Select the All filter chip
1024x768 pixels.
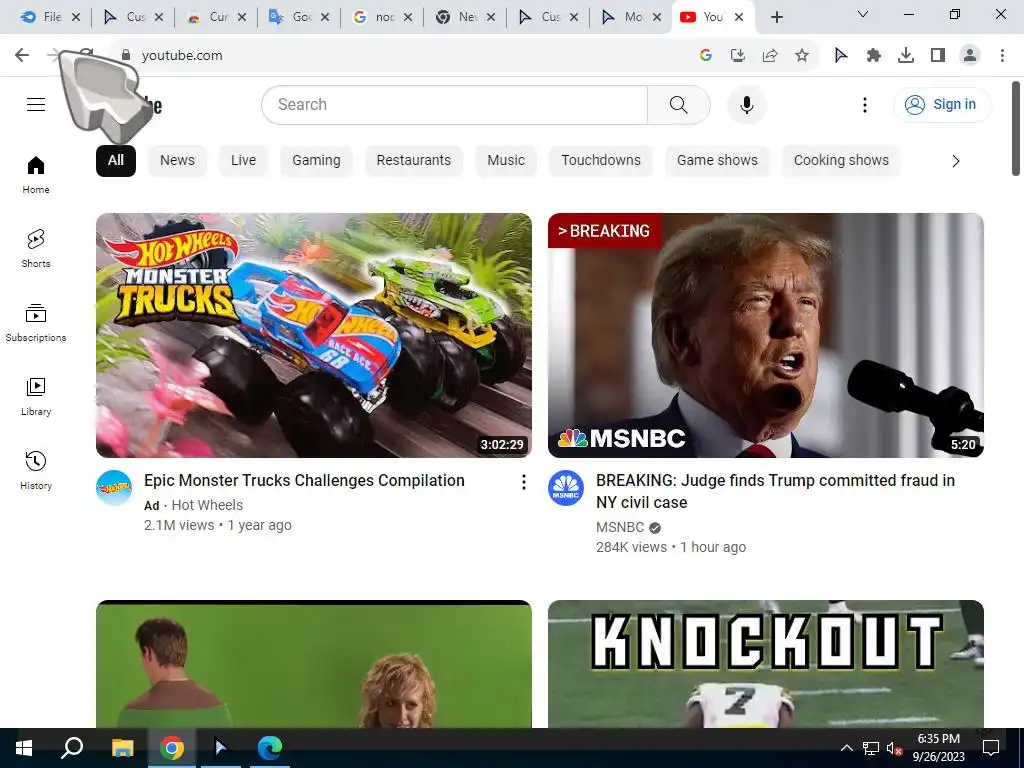coord(116,161)
